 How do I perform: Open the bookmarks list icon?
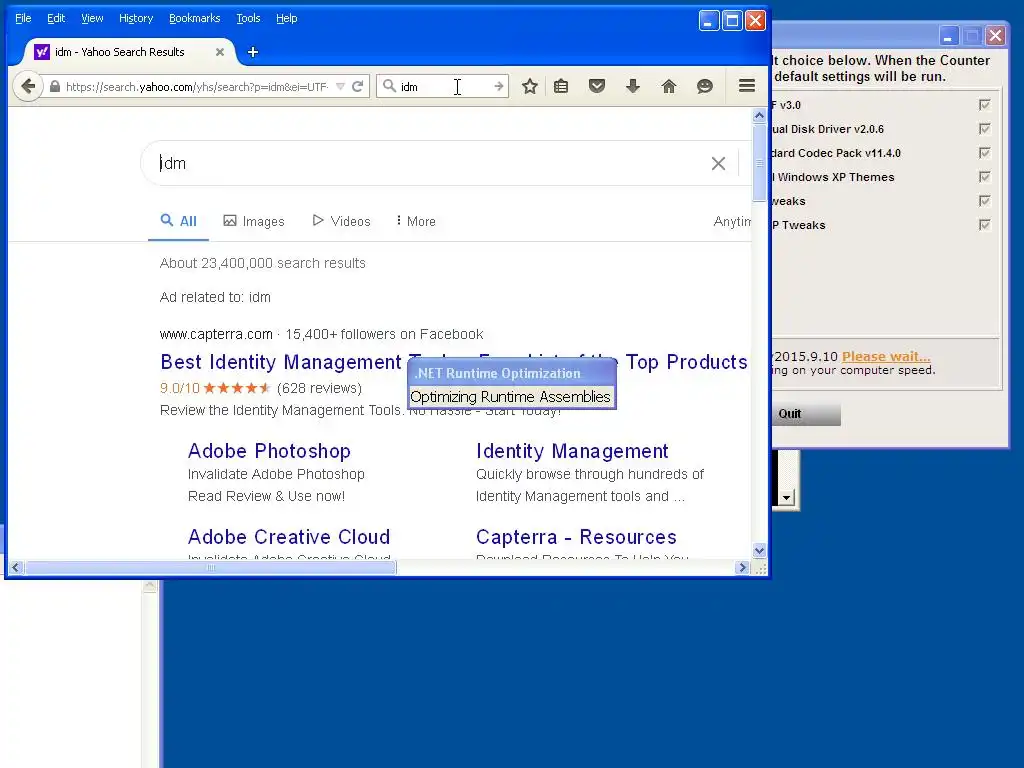(561, 86)
